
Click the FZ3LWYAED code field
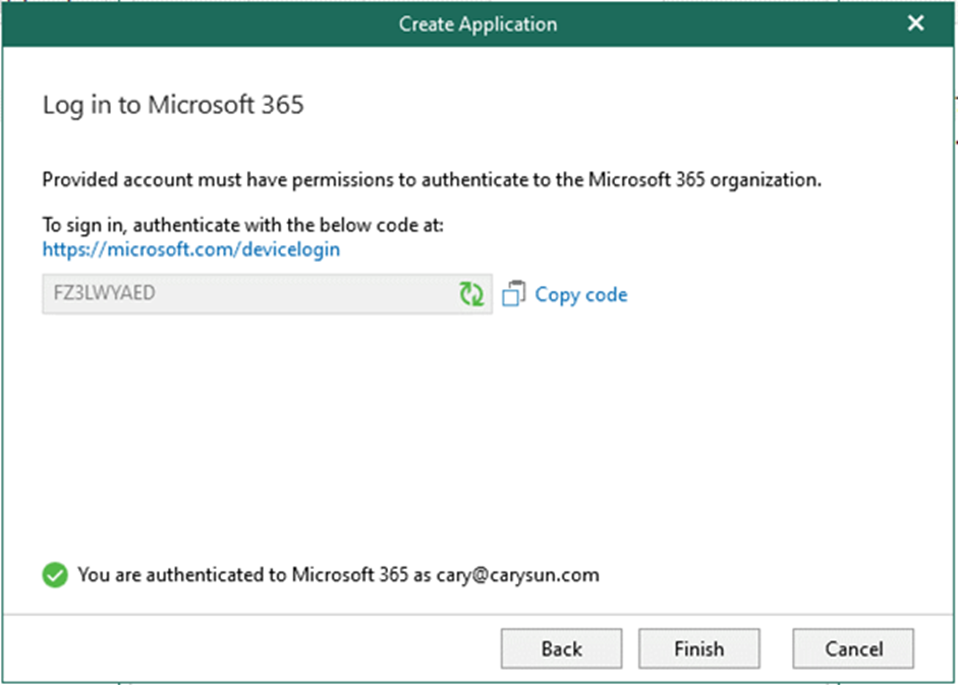click(x=267, y=294)
